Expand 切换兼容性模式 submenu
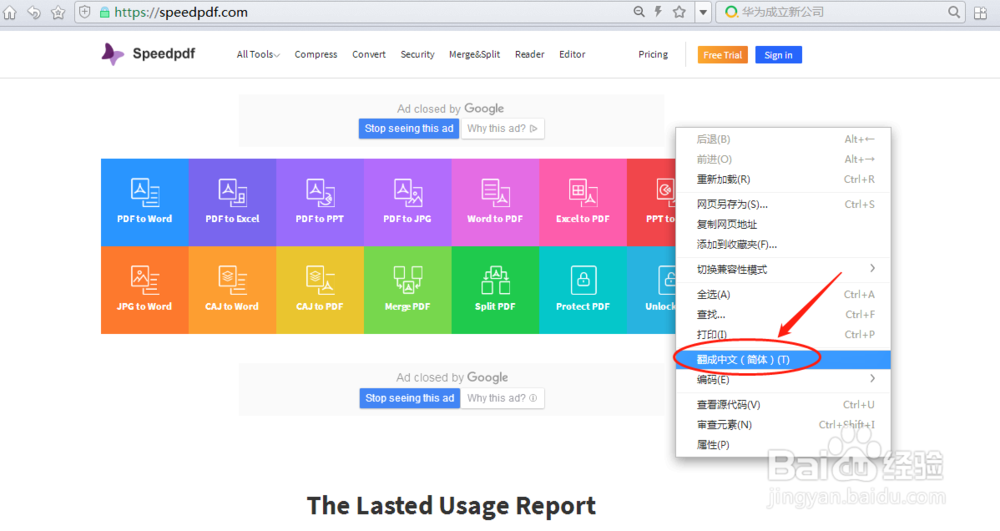This screenshot has width=1000, height=531. [x=783, y=269]
